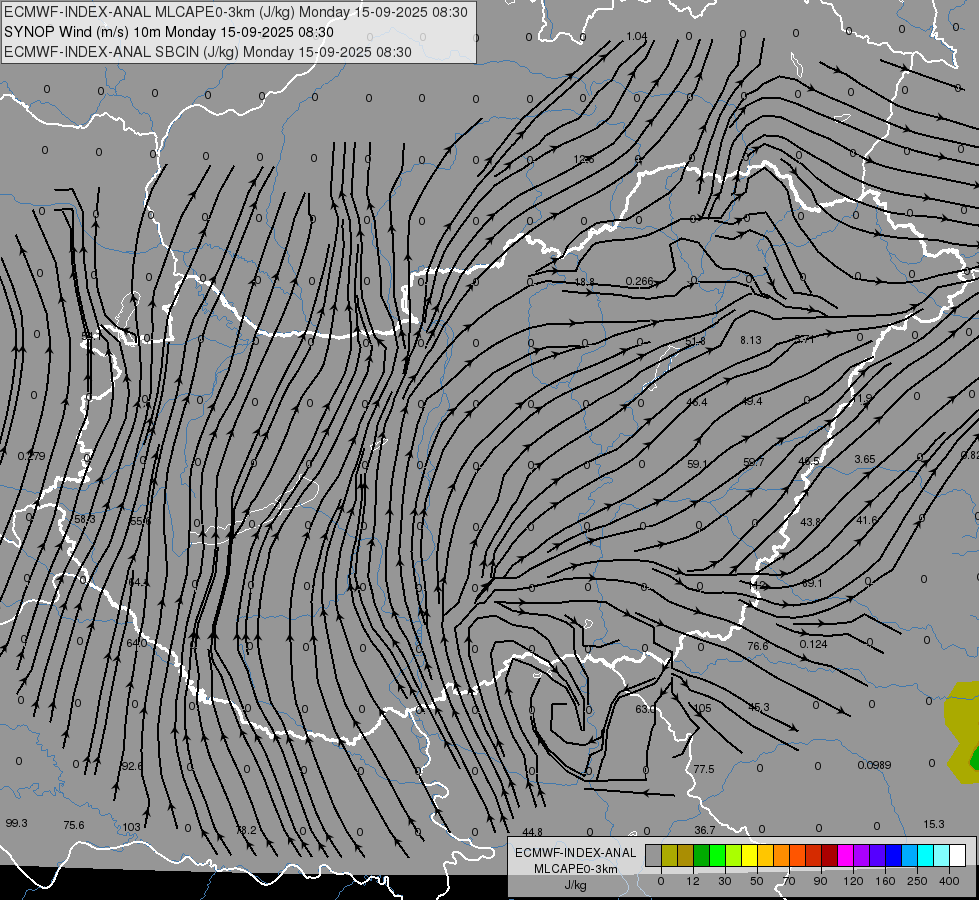Click the map value 3.65
The height and width of the screenshot is (900, 979).
865,459
